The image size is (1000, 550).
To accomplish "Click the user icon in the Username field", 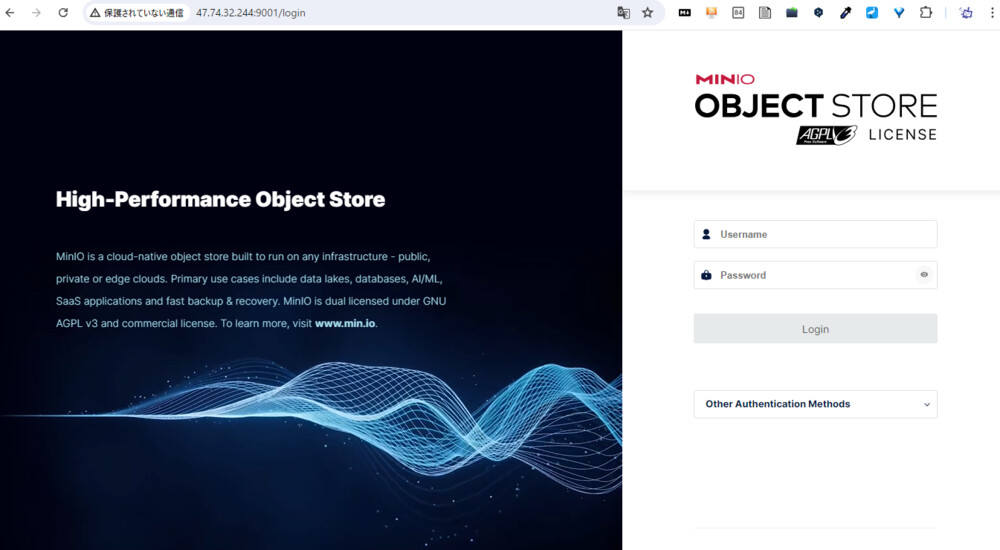I will click(x=706, y=234).
